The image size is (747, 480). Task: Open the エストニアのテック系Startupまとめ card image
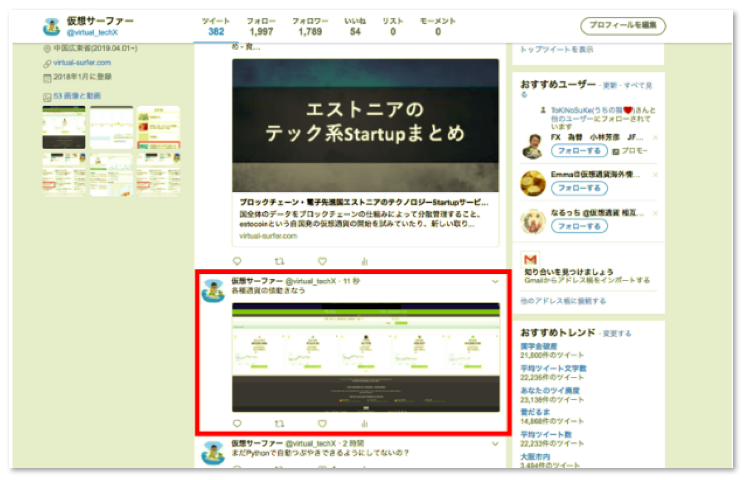(x=365, y=125)
